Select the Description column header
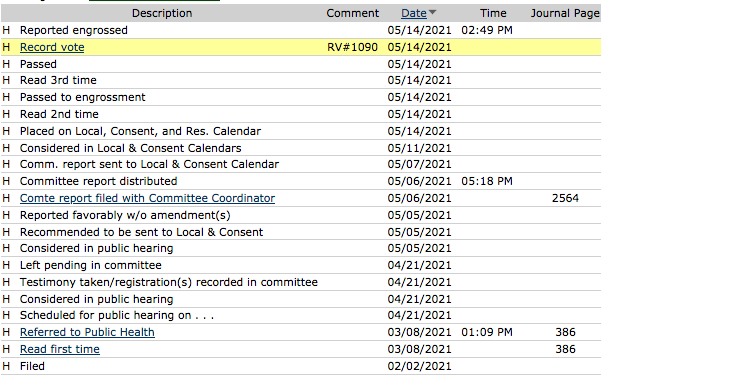 [x=162, y=13]
